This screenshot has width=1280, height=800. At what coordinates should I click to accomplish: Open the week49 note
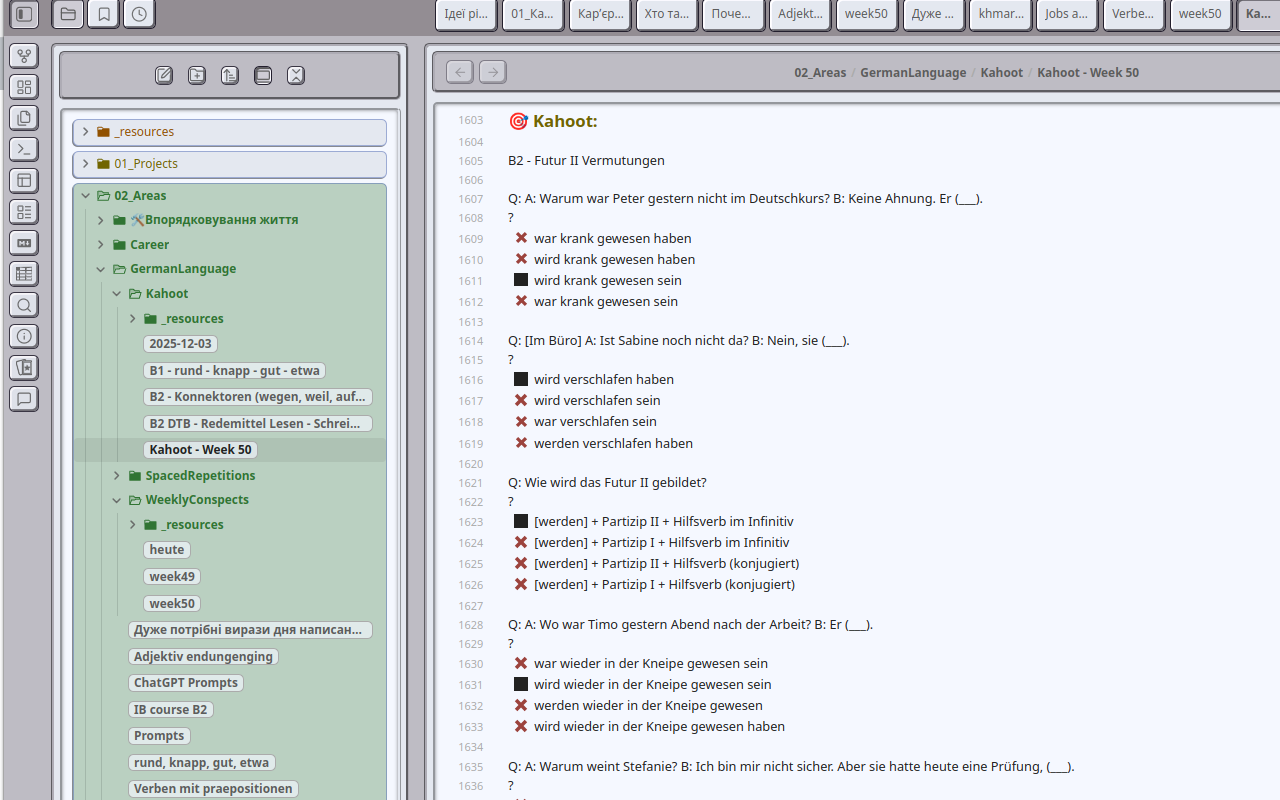[173, 577]
